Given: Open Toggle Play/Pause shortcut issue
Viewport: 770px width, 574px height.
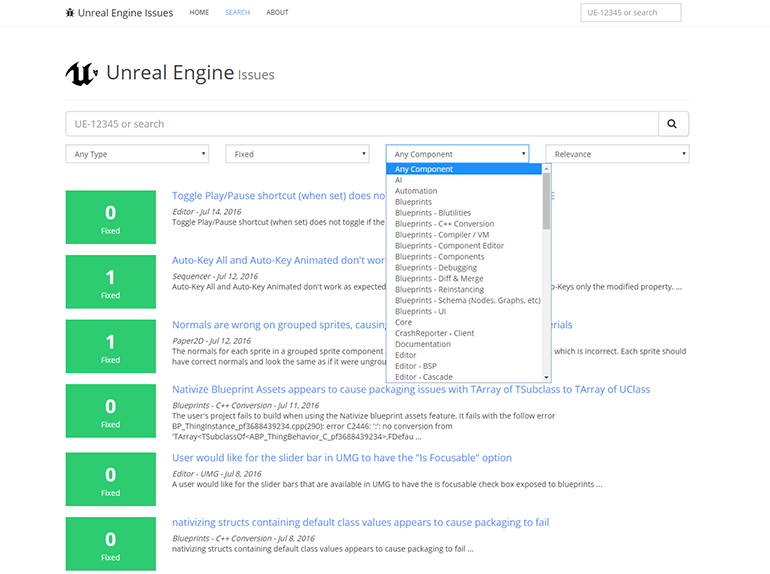Looking at the screenshot, I should coord(278,195).
